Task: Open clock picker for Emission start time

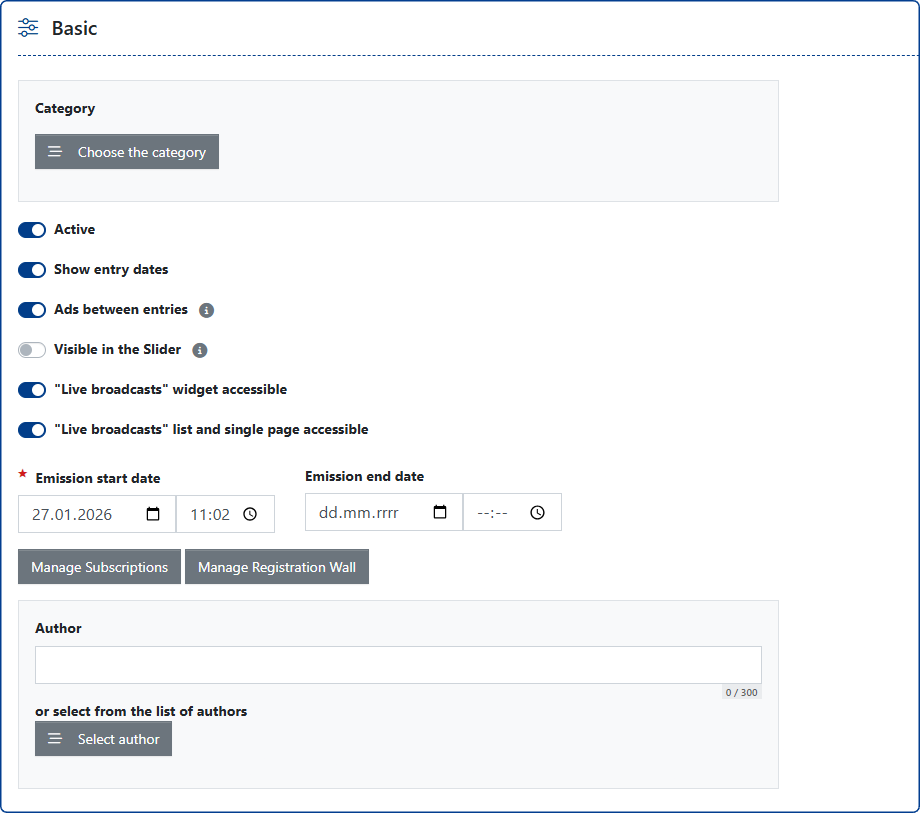Action: click(x=250, y=514)
